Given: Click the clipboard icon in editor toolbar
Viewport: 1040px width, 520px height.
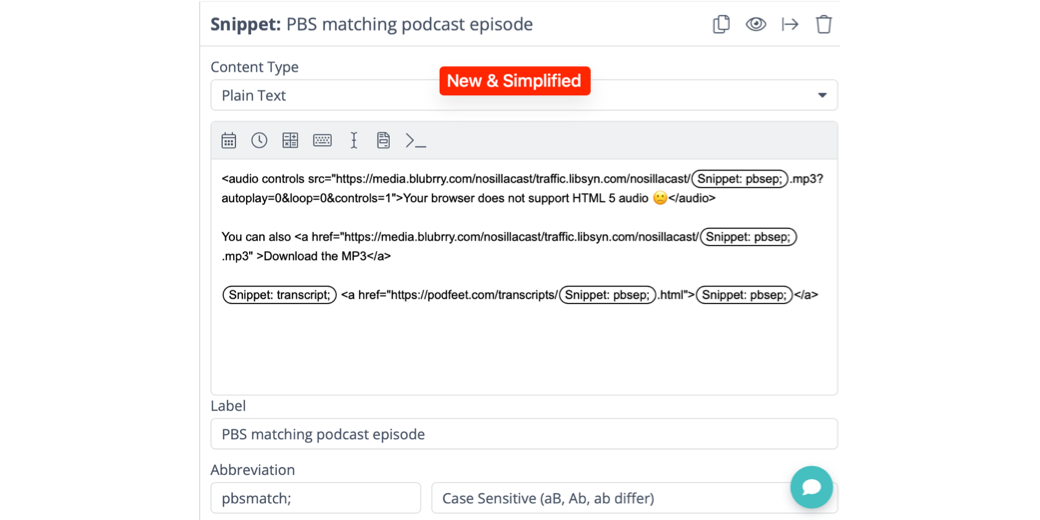Looking at the screenshot, I should tap(383, 141).
